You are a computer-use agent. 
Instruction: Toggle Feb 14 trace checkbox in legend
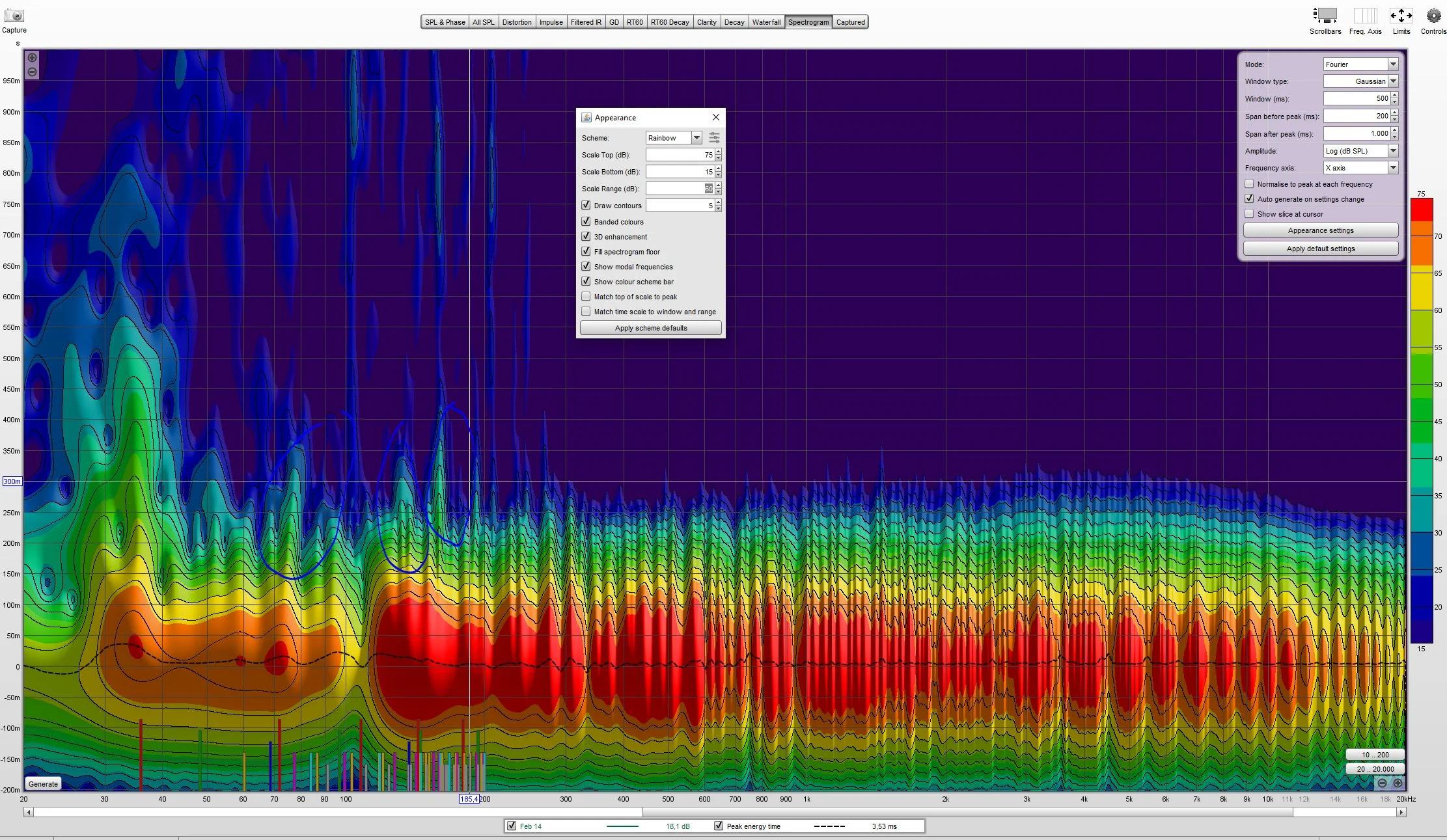pos(512,826)
